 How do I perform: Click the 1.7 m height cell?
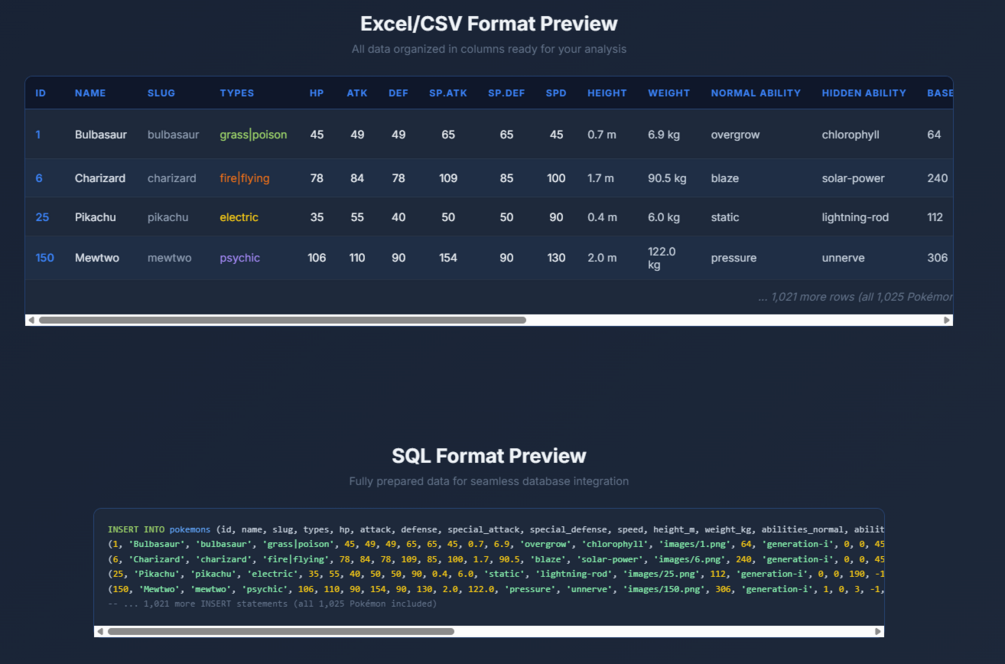click(601, 178)
